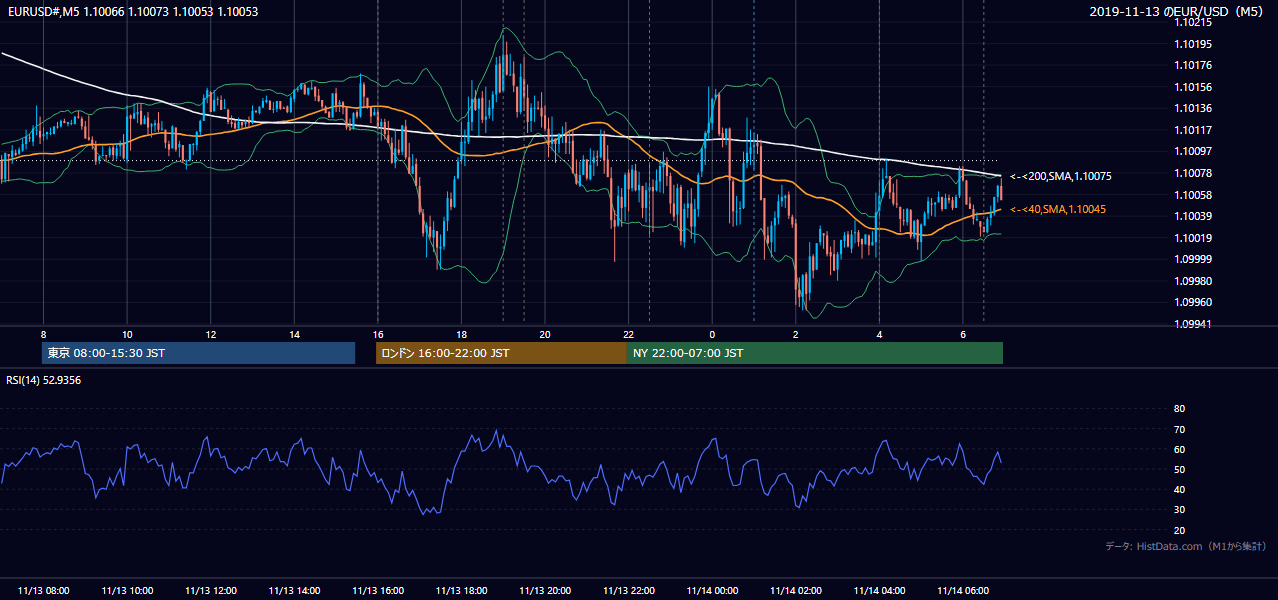Screen dimensions: 1278x600
Task: Click the 11/13 12:00 date label
Action: (x=211, y=591)
